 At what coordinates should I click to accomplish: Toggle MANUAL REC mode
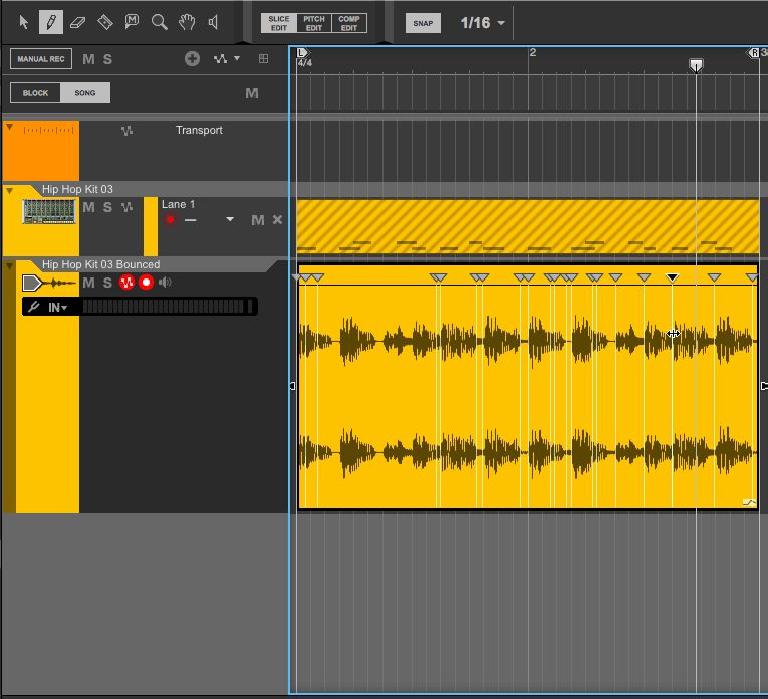pos(41,59)
